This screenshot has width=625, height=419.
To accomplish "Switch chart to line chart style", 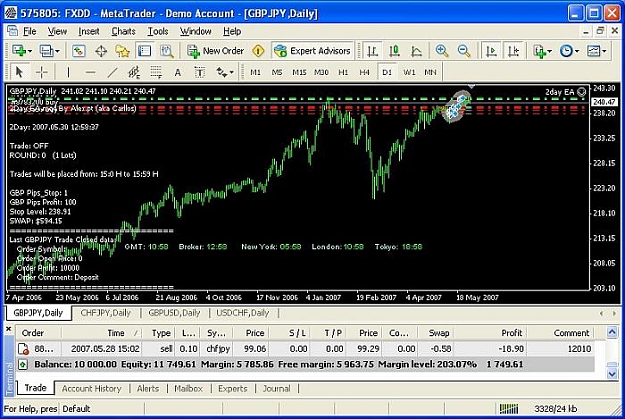I will pos(417,51).
